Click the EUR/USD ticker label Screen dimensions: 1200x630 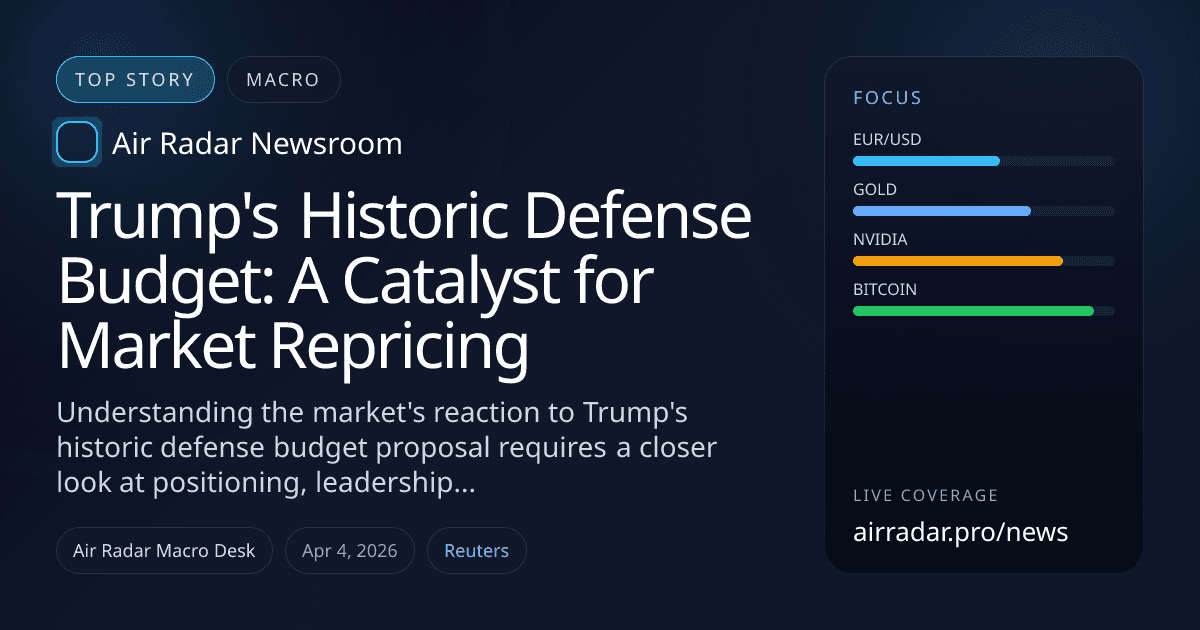click(886, 139)
